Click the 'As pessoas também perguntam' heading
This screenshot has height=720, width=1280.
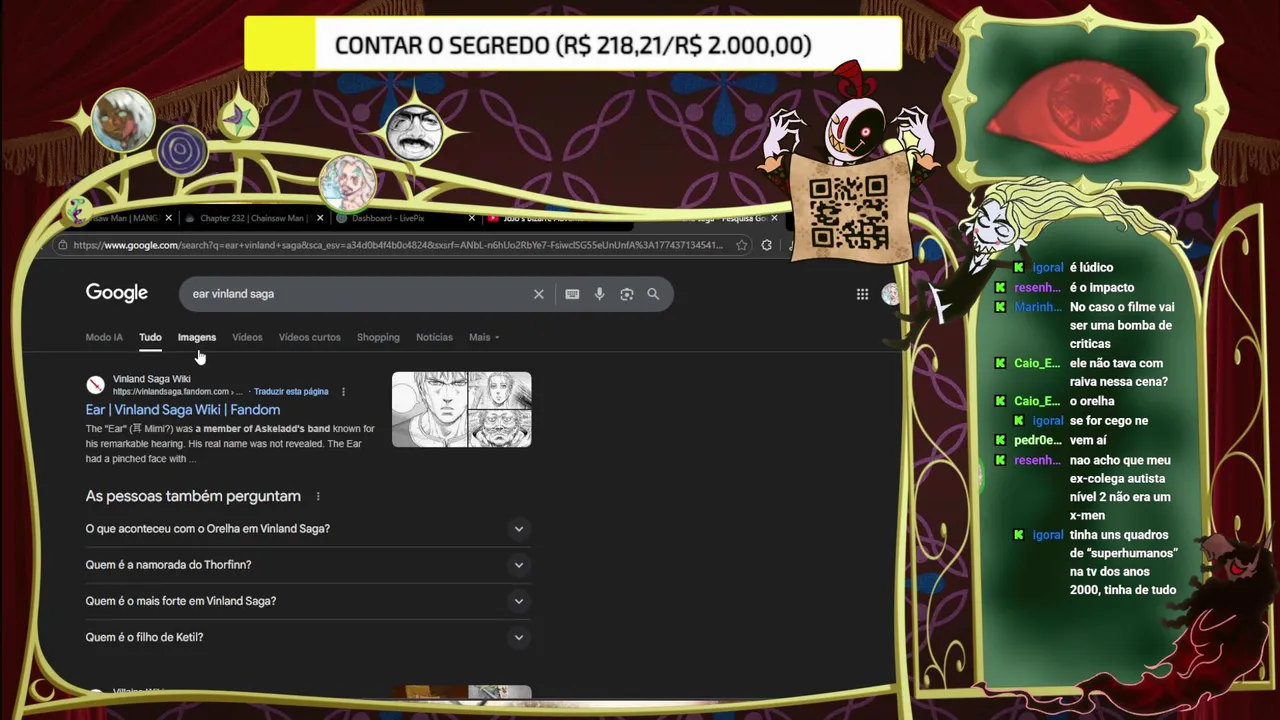[193, 496]
